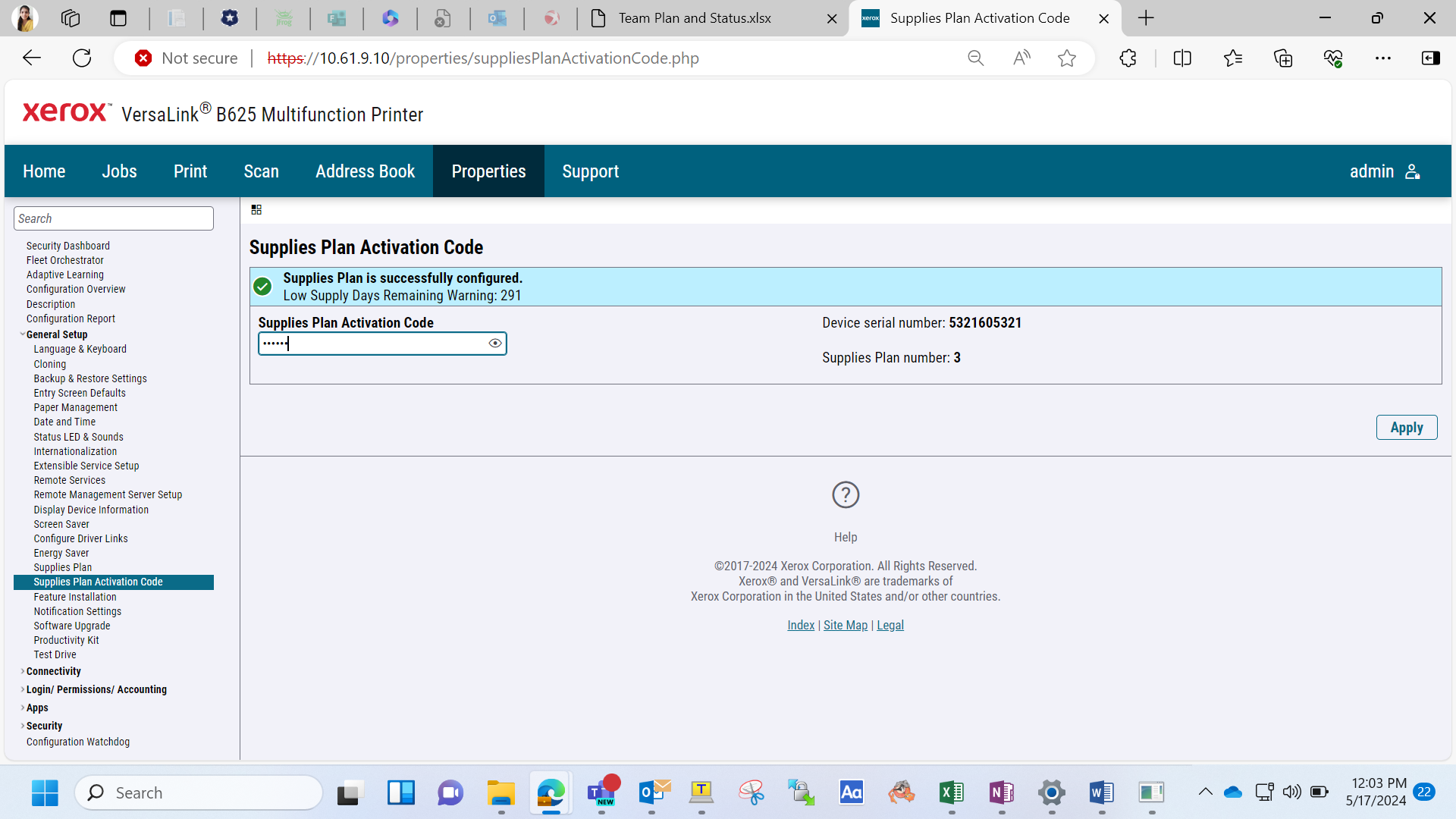This screenshot has width=1456, height=819.
Task: Switch to the Support tab
Action: coord(590,171)
